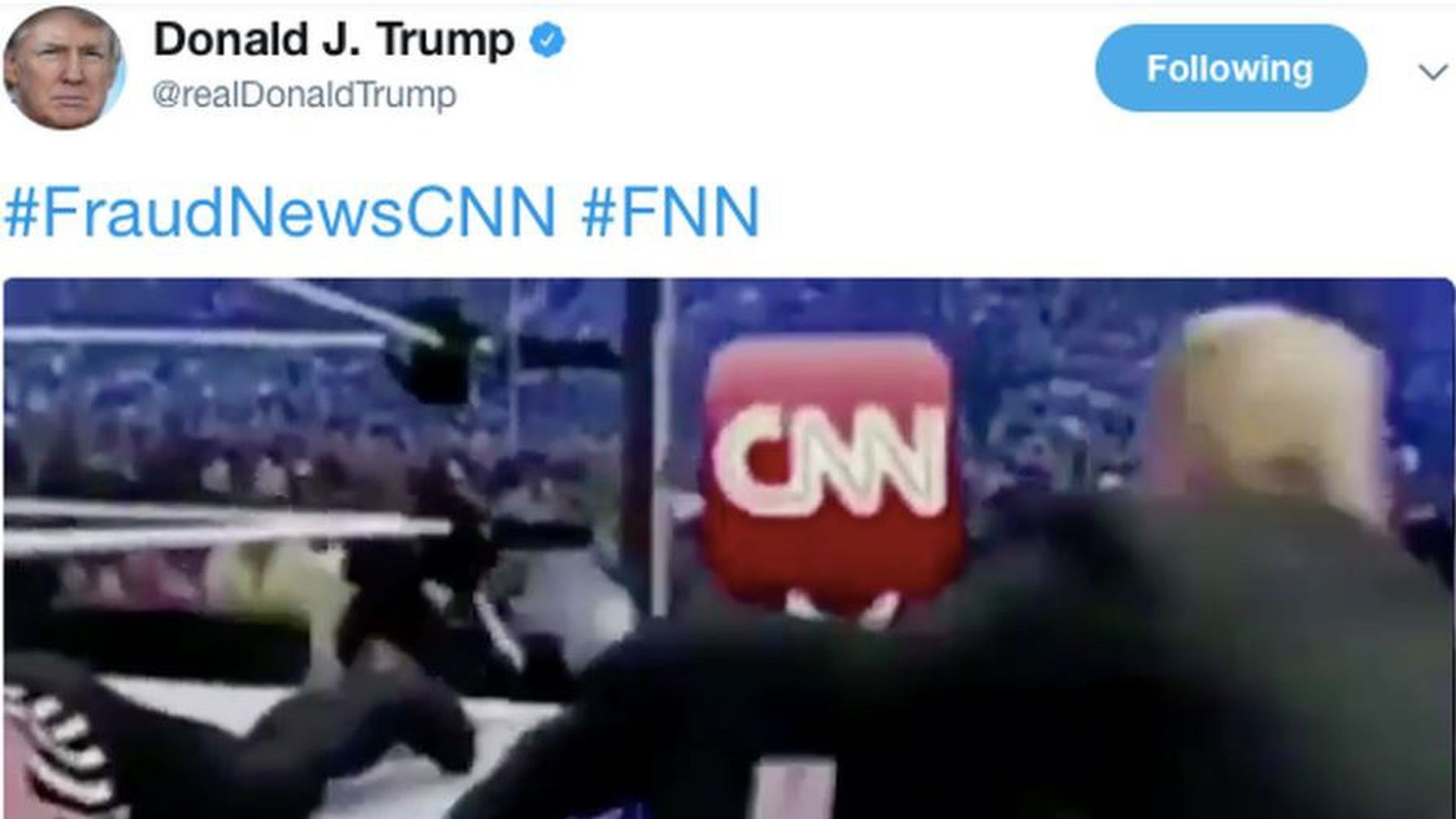
Task: Click the blue verified checkmark badge
Action: (548, 40)
